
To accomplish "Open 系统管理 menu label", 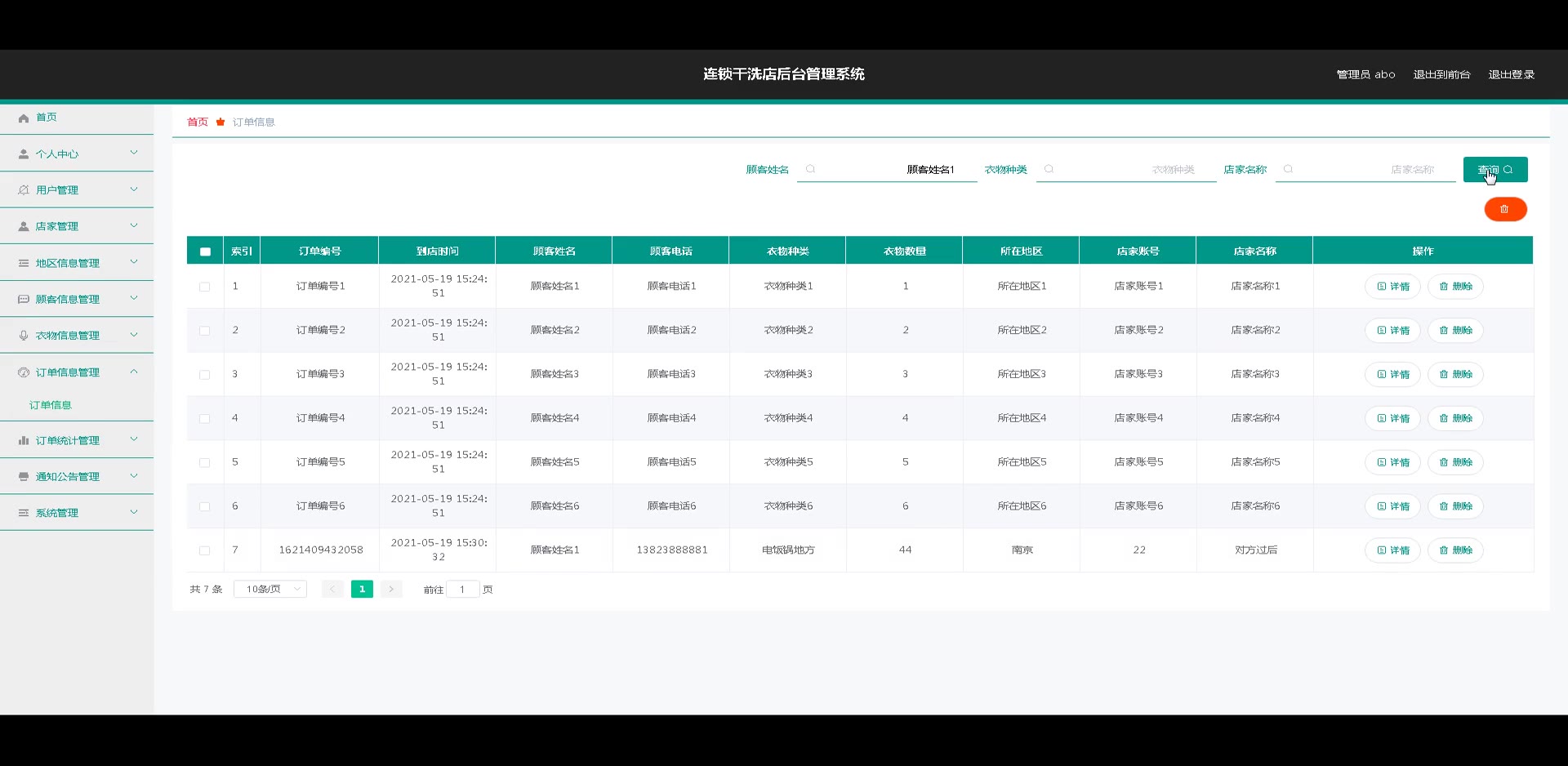I will (57, 513).
